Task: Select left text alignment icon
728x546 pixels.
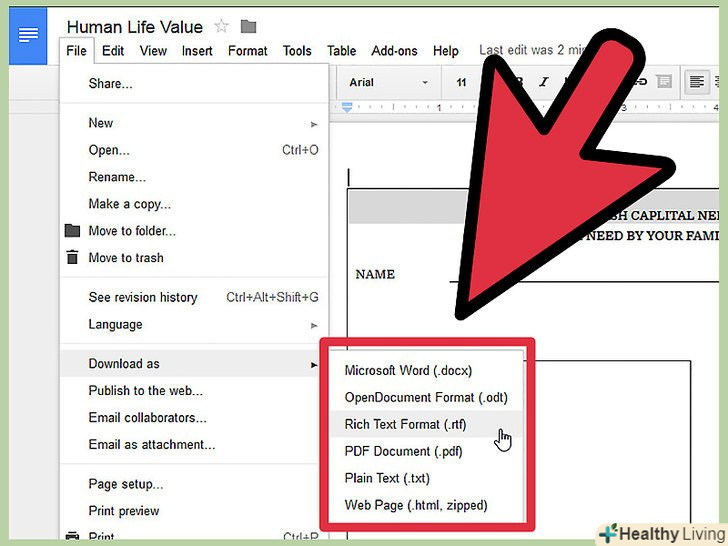Action: point(696,82)
